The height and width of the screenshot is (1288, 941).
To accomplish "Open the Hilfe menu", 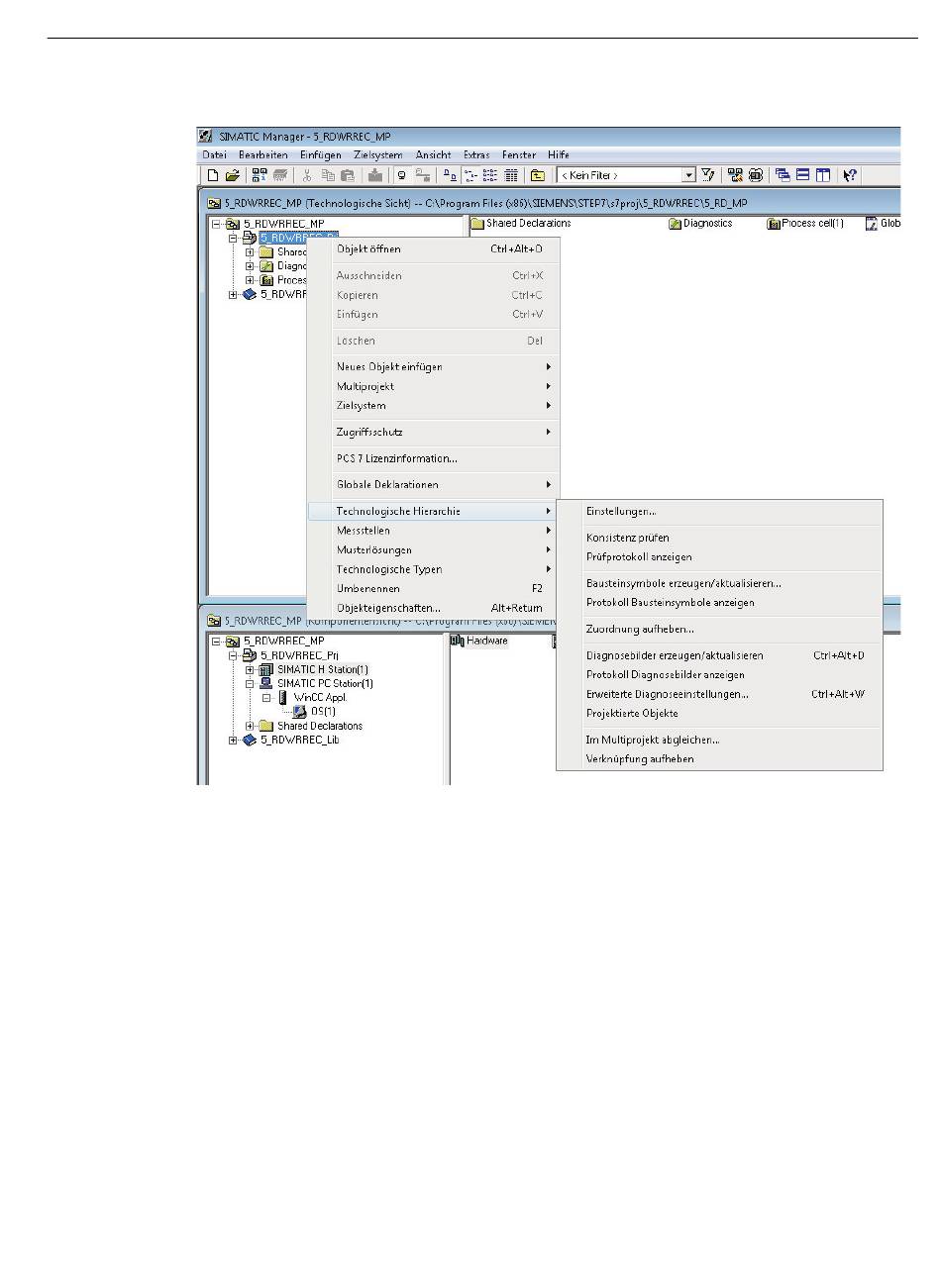I will pos(559,155).
